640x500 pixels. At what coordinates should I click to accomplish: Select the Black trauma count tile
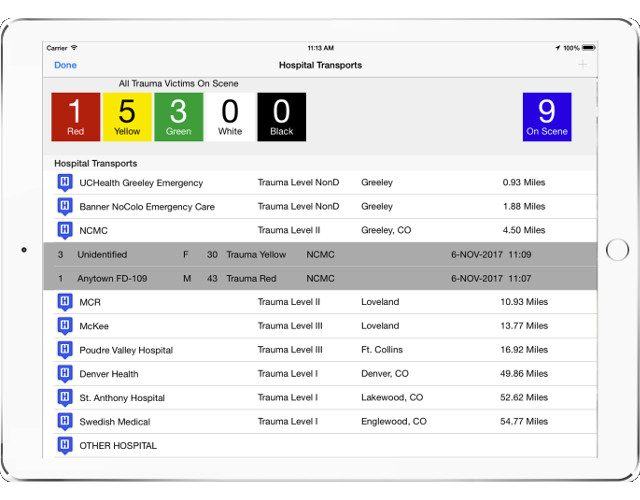click(x=281, y=117)
